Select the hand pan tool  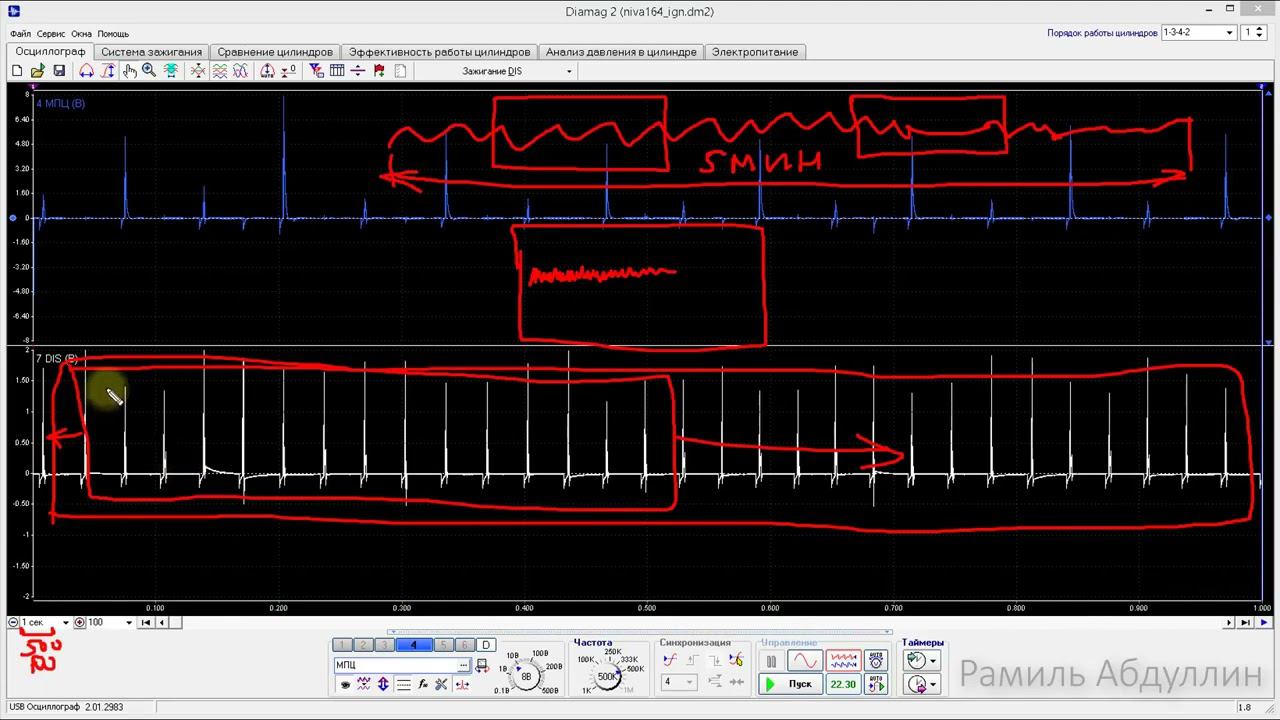pyautogui.click(x=129, y=71)
